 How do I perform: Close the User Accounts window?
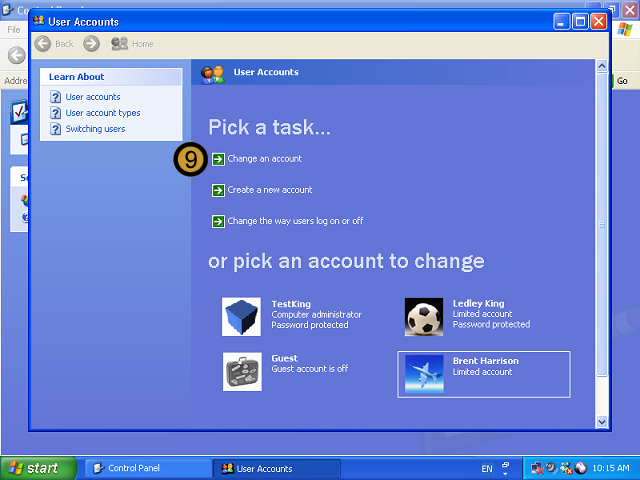point(599,22)
